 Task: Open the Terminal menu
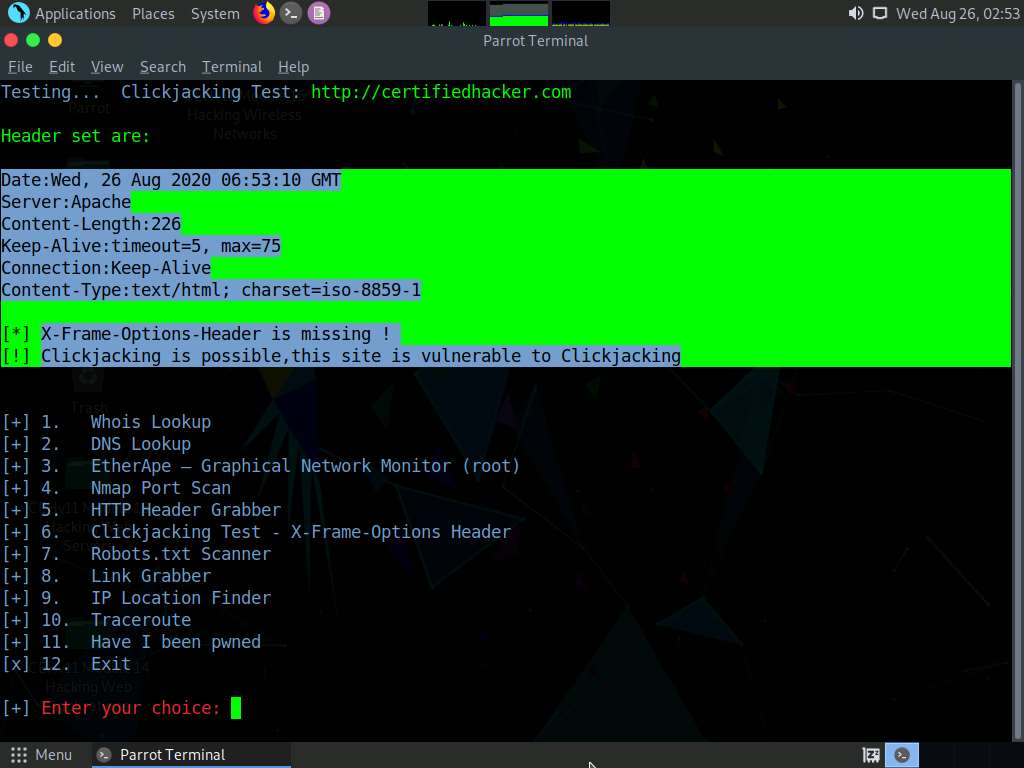232,67
